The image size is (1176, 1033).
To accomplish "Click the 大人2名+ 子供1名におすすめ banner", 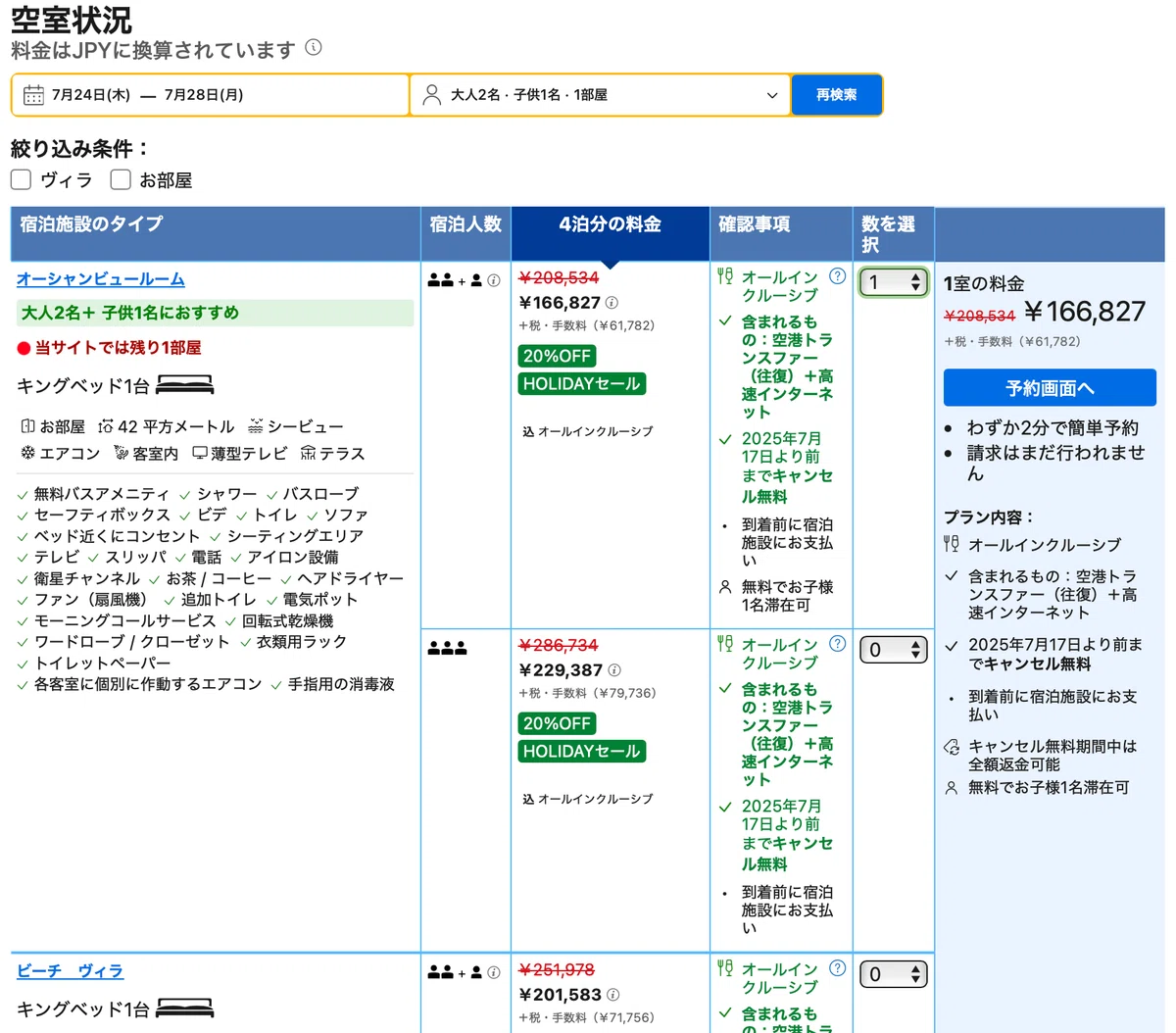I will 215,313.
